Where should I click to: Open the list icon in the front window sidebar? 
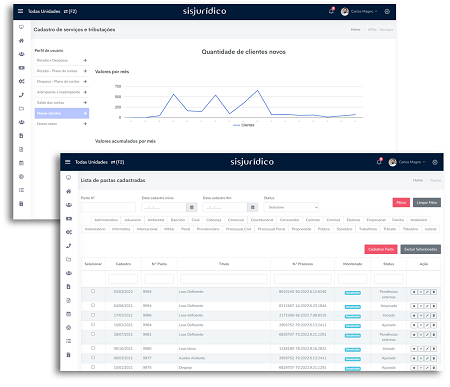69,341
